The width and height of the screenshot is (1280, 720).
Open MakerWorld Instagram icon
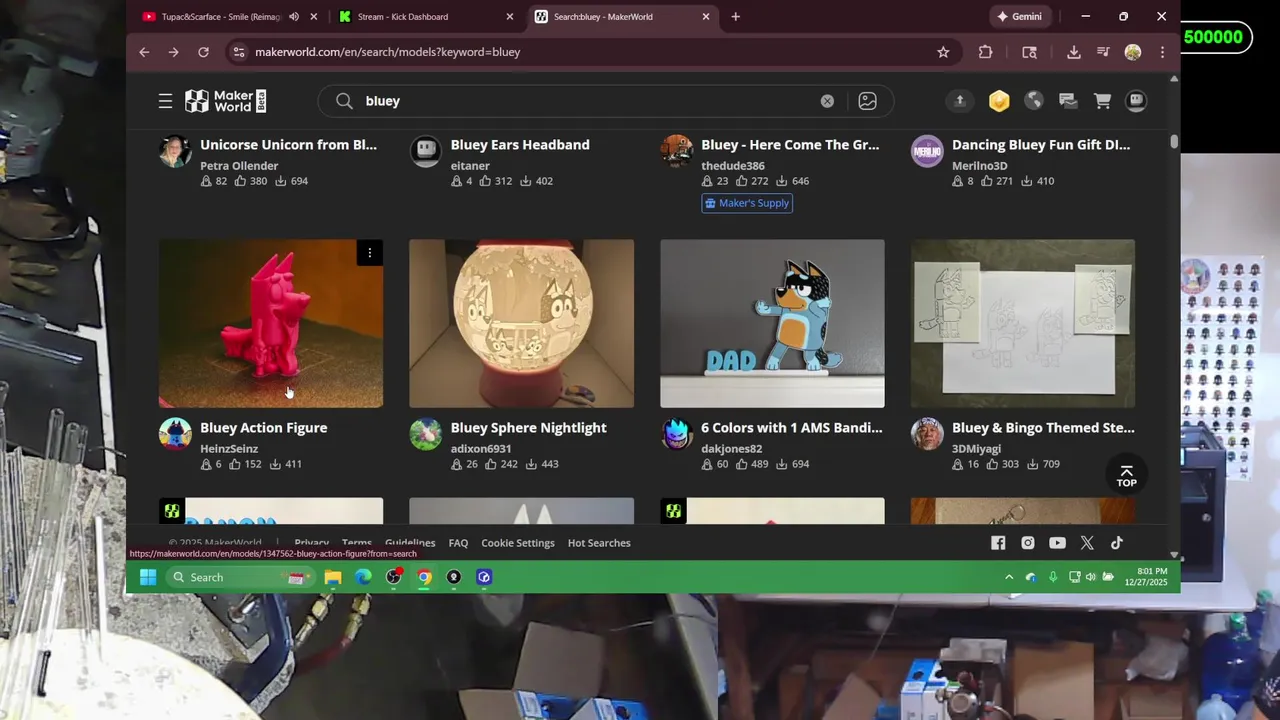pos(1028,543)
